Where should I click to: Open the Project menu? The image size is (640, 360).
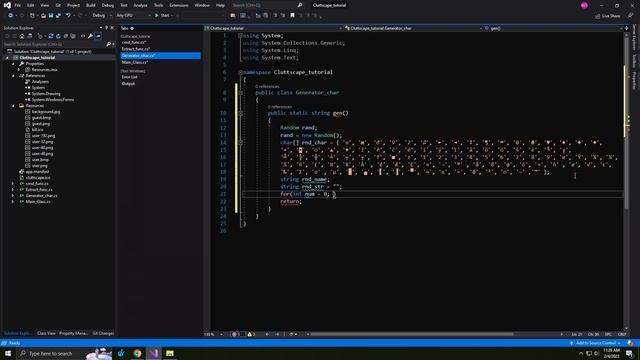click(x=73, y=5)
